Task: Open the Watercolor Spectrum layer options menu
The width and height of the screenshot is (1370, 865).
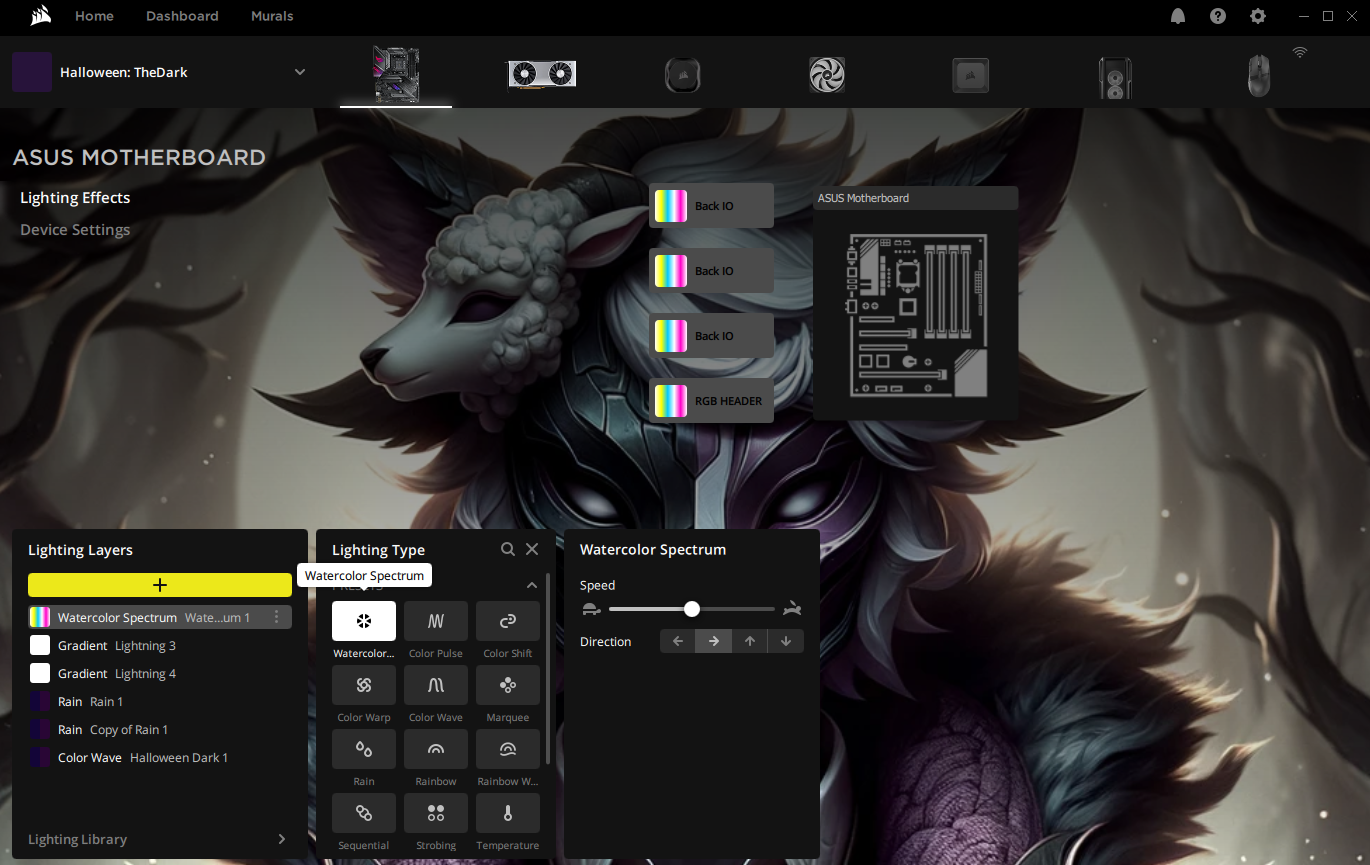Action: pos(277,617)
